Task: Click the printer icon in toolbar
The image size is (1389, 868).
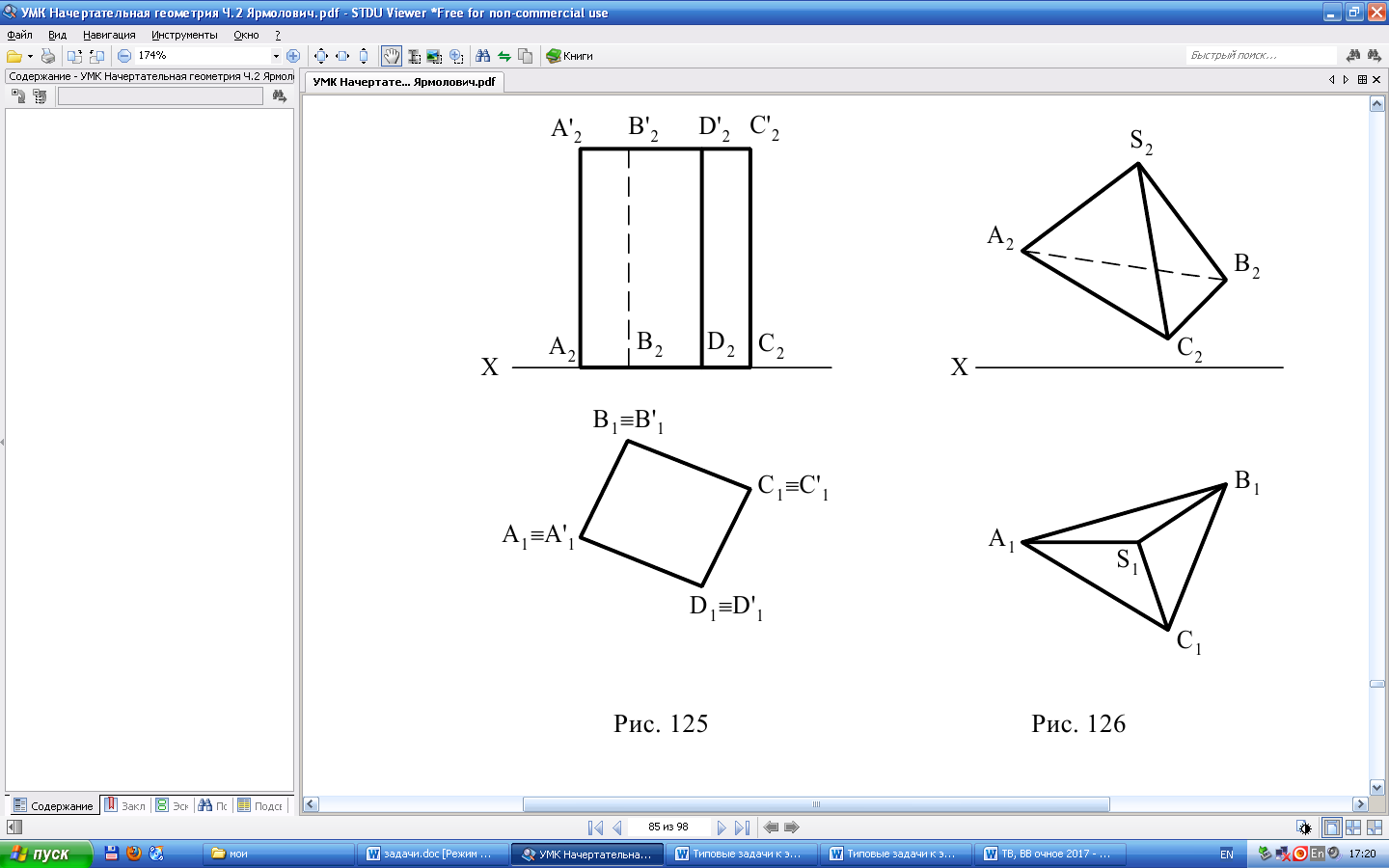Action: click(x=47, y=56)
